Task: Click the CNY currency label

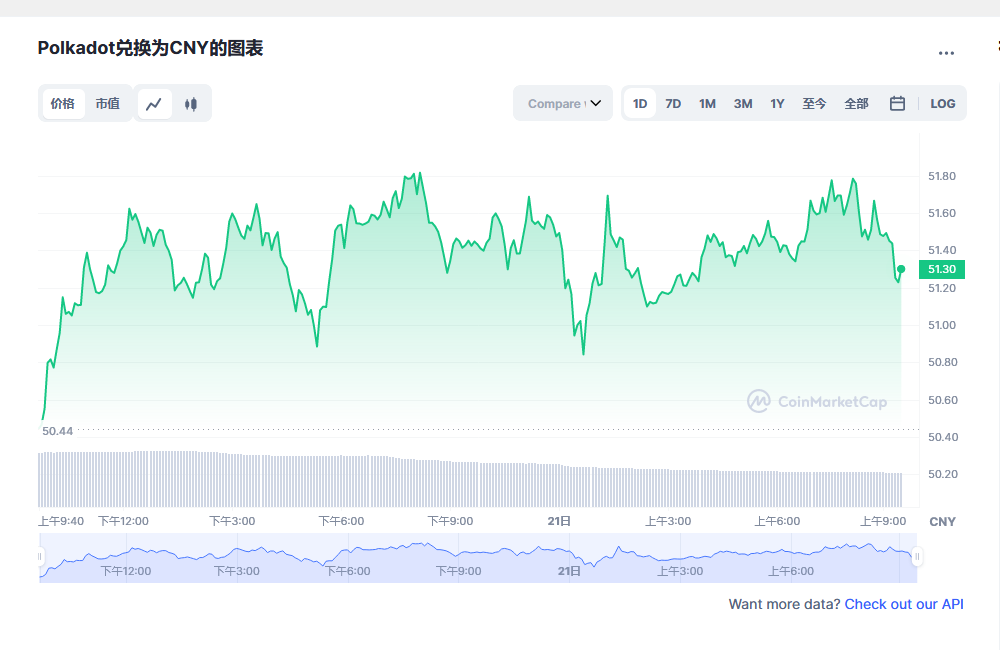Action: click(943, 522)
